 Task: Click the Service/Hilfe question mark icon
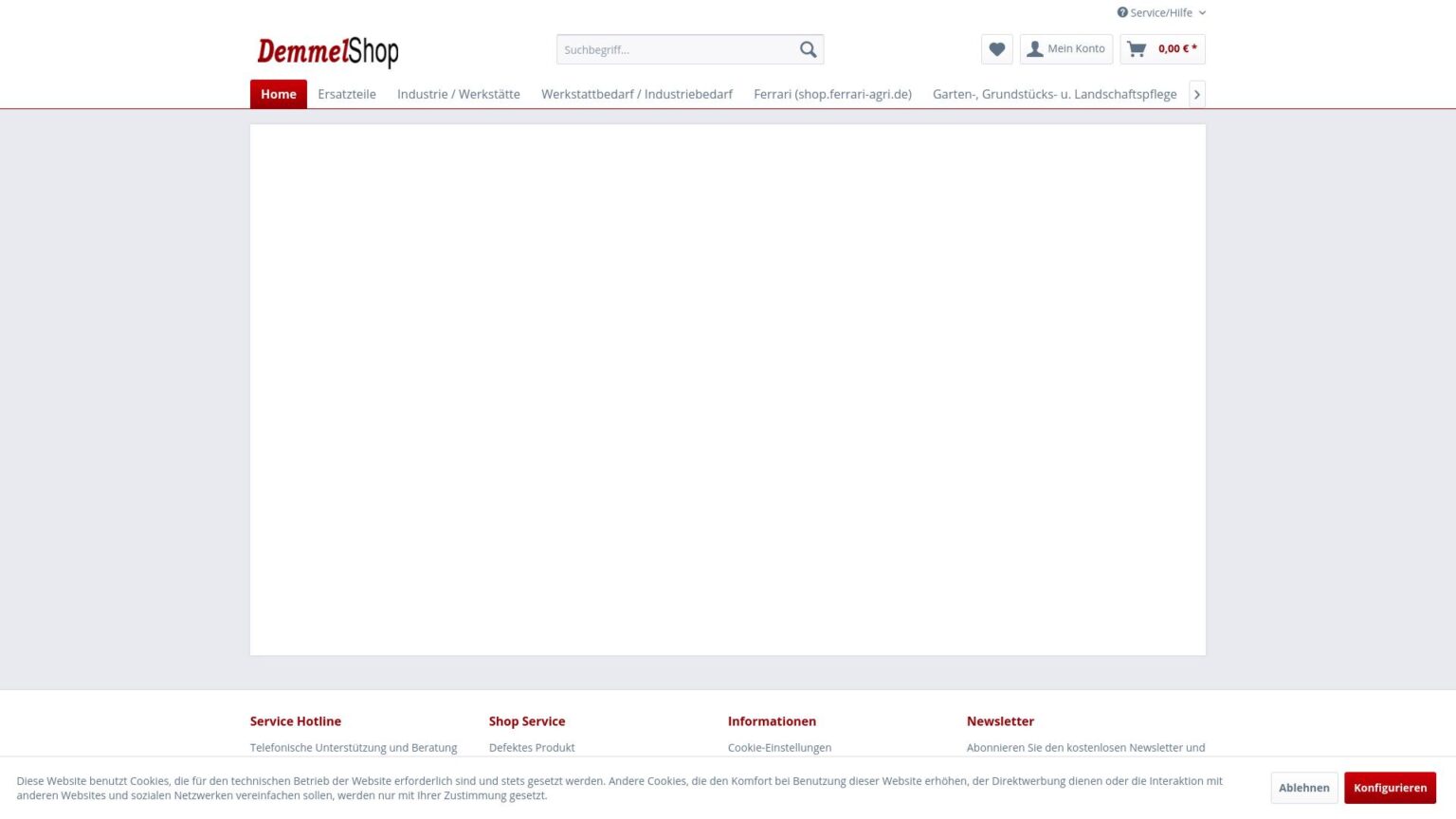coord(1122,13)
